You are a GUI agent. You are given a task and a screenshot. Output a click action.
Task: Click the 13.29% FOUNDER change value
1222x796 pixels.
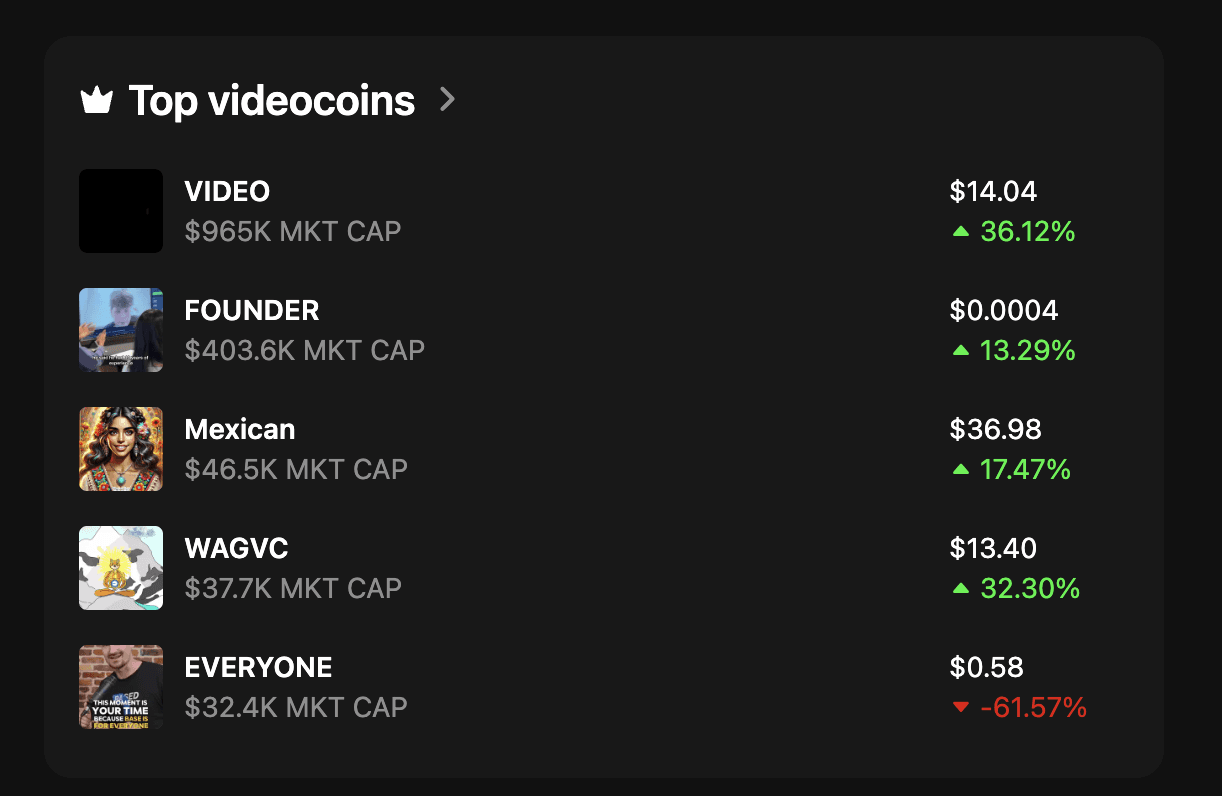point(1027,351)
